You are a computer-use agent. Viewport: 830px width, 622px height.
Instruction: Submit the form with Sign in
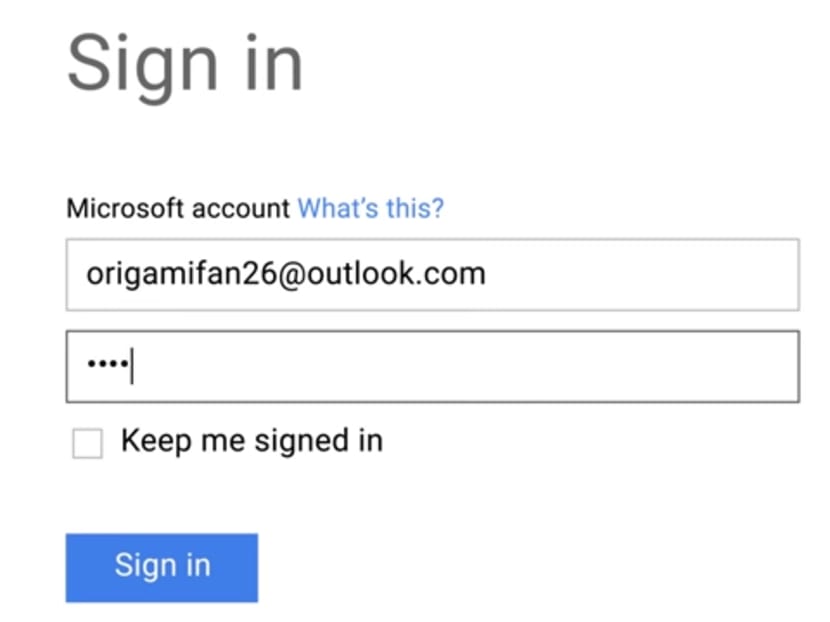162,567
